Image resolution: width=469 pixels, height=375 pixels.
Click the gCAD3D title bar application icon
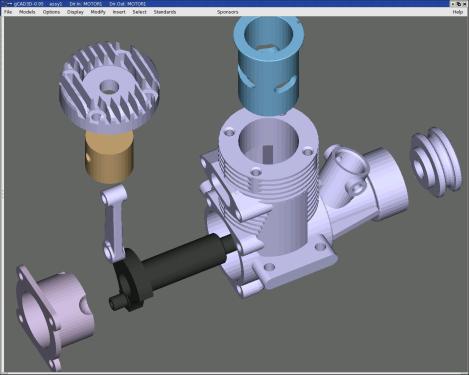click(x=9, y=4)
